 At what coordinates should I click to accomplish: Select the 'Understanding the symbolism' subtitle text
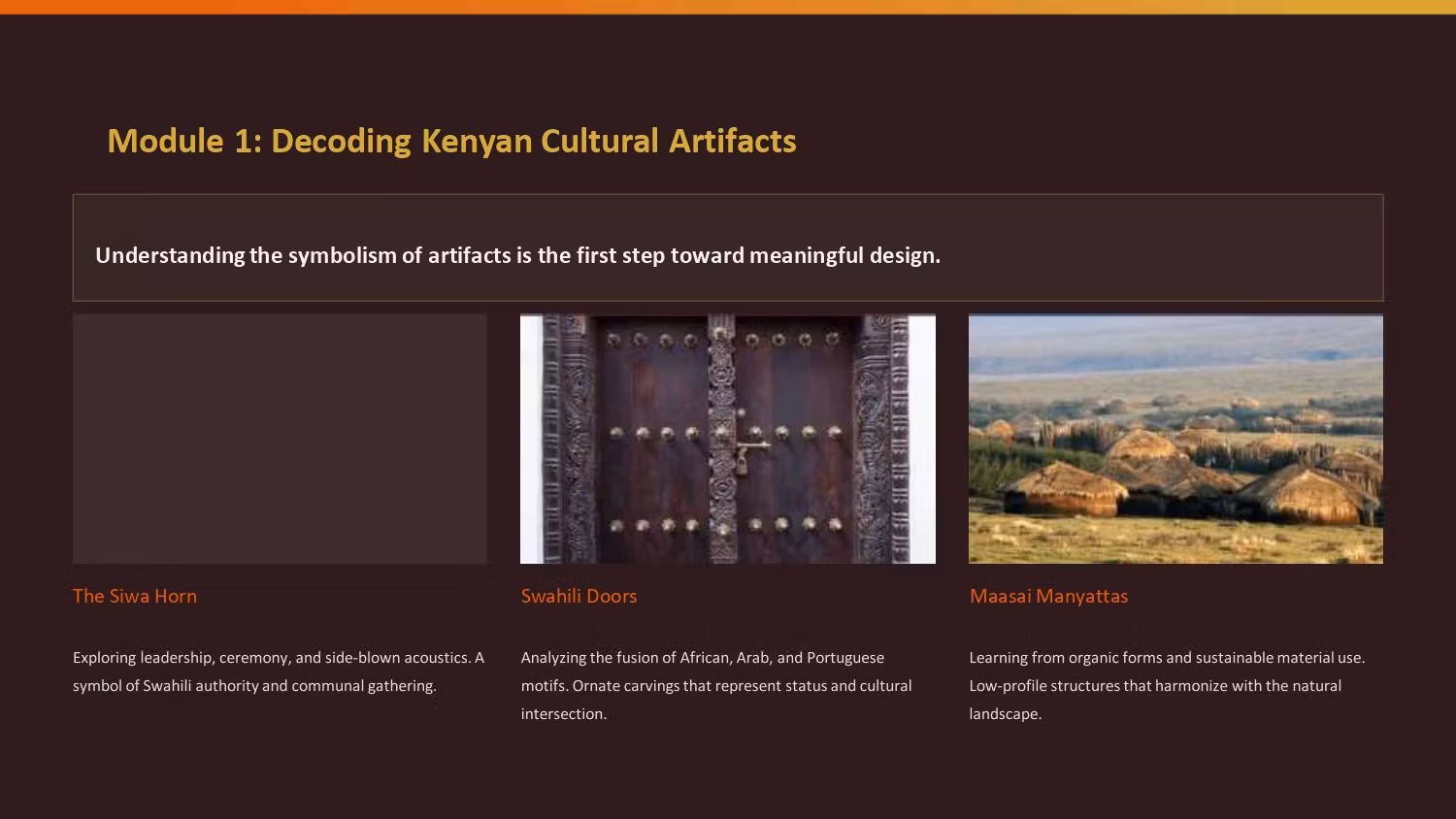click(517, 255)
